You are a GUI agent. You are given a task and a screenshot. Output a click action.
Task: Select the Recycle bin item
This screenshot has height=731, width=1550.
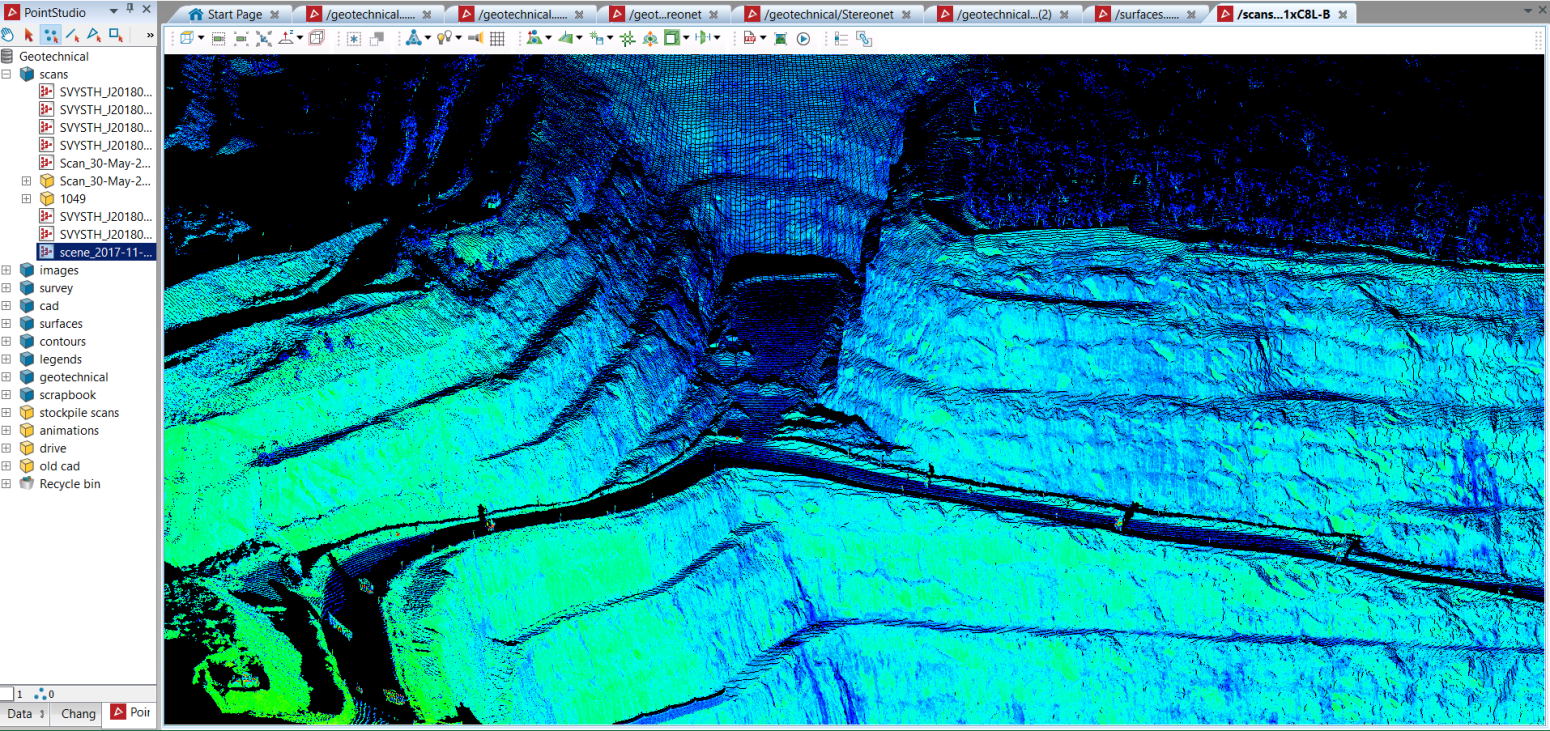tap(69, 484)
